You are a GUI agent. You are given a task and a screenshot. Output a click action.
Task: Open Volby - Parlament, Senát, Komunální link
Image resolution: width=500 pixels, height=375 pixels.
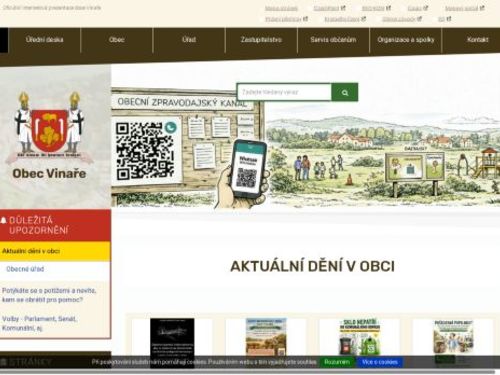coord(39,323)
